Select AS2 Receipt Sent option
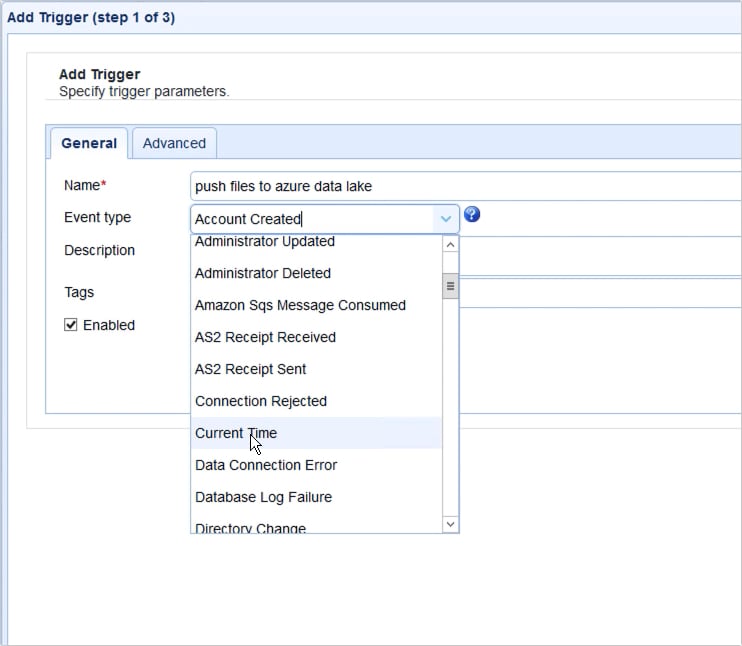This screenshot has height=646, width=742. click(x=250, y=369)
